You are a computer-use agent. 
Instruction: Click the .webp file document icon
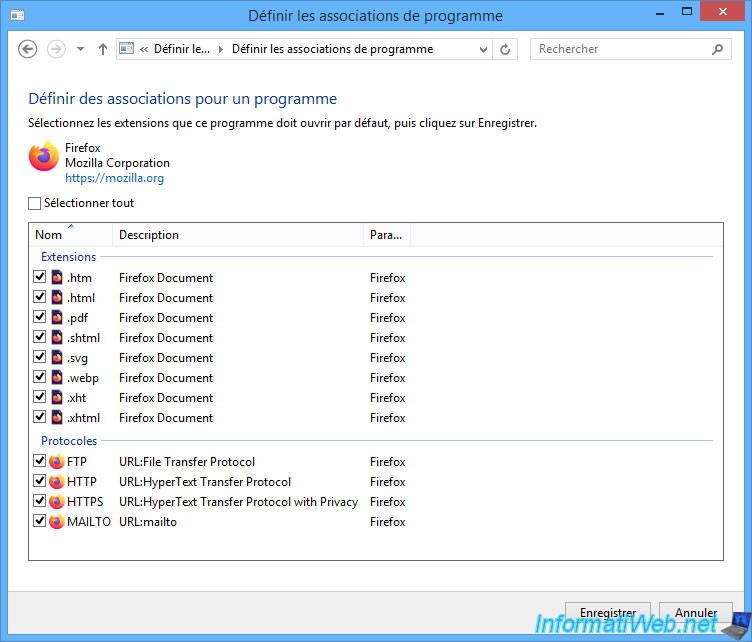click(57, 377)
